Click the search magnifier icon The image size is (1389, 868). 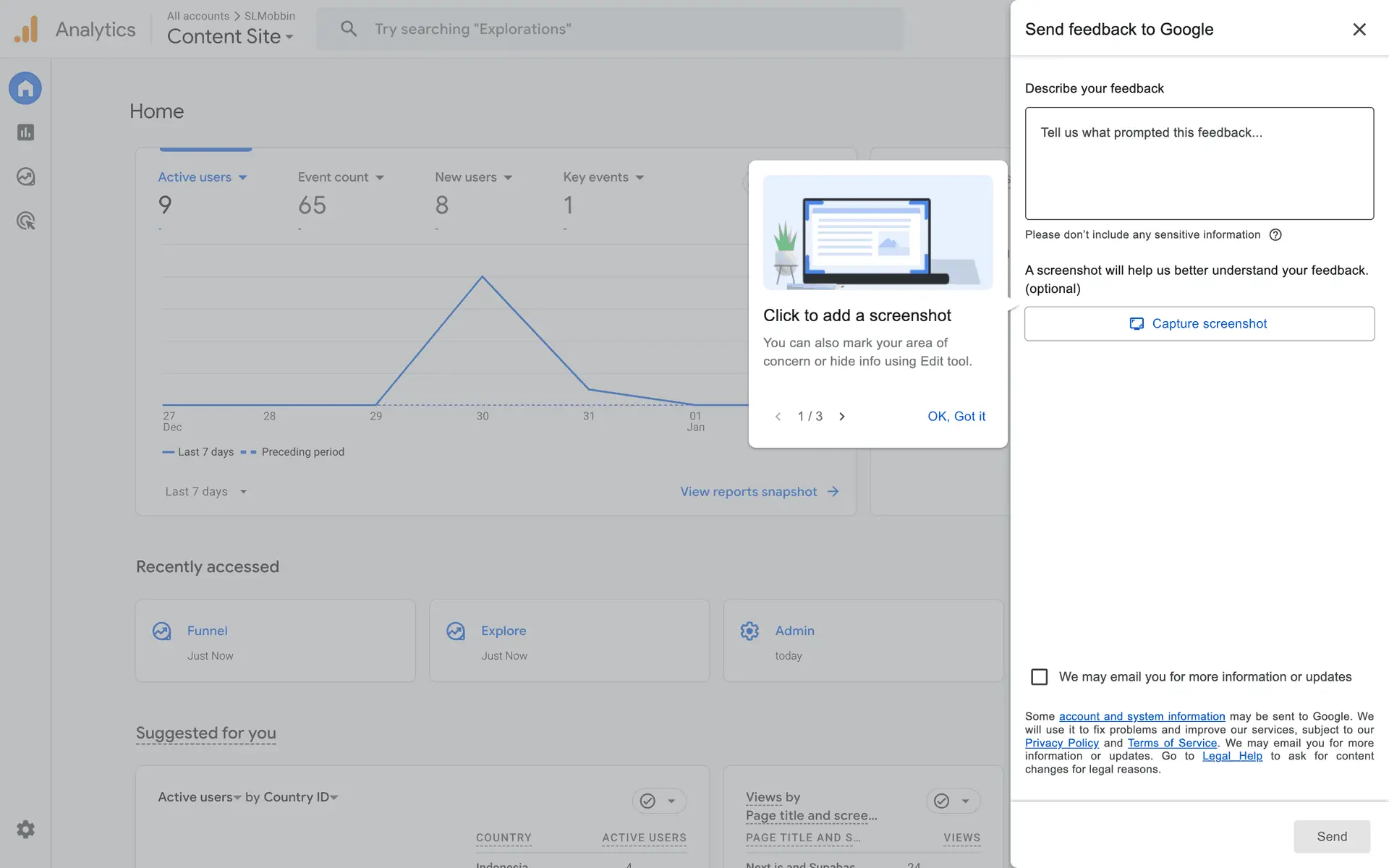[349, 29]
